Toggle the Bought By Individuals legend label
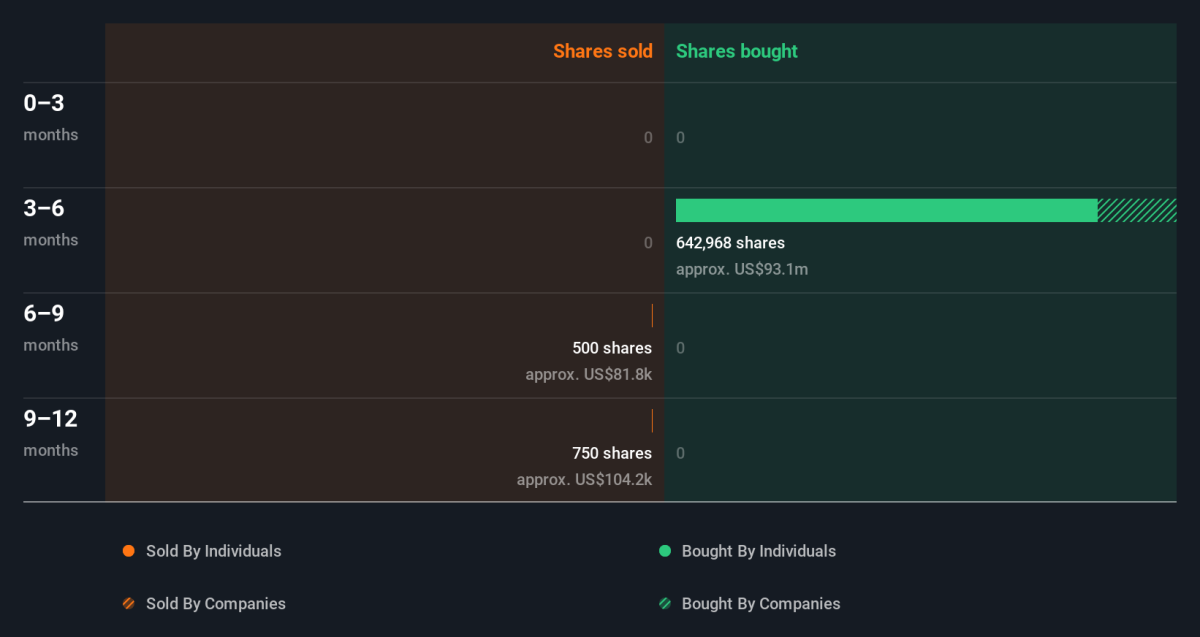The image size is (1200, 637). point(758,551)
